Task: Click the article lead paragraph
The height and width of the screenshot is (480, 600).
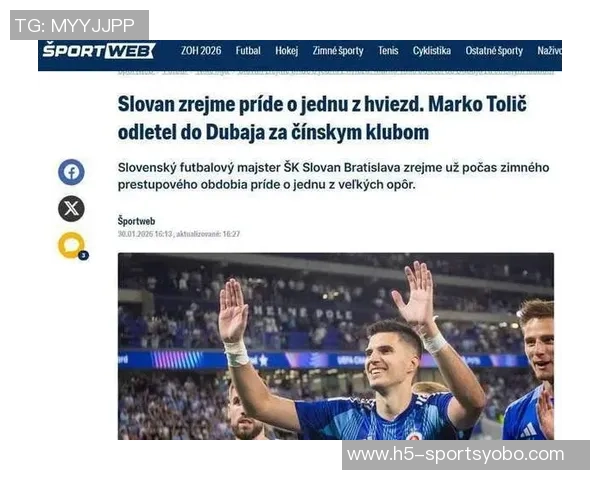Action: (x=333, y=176)
